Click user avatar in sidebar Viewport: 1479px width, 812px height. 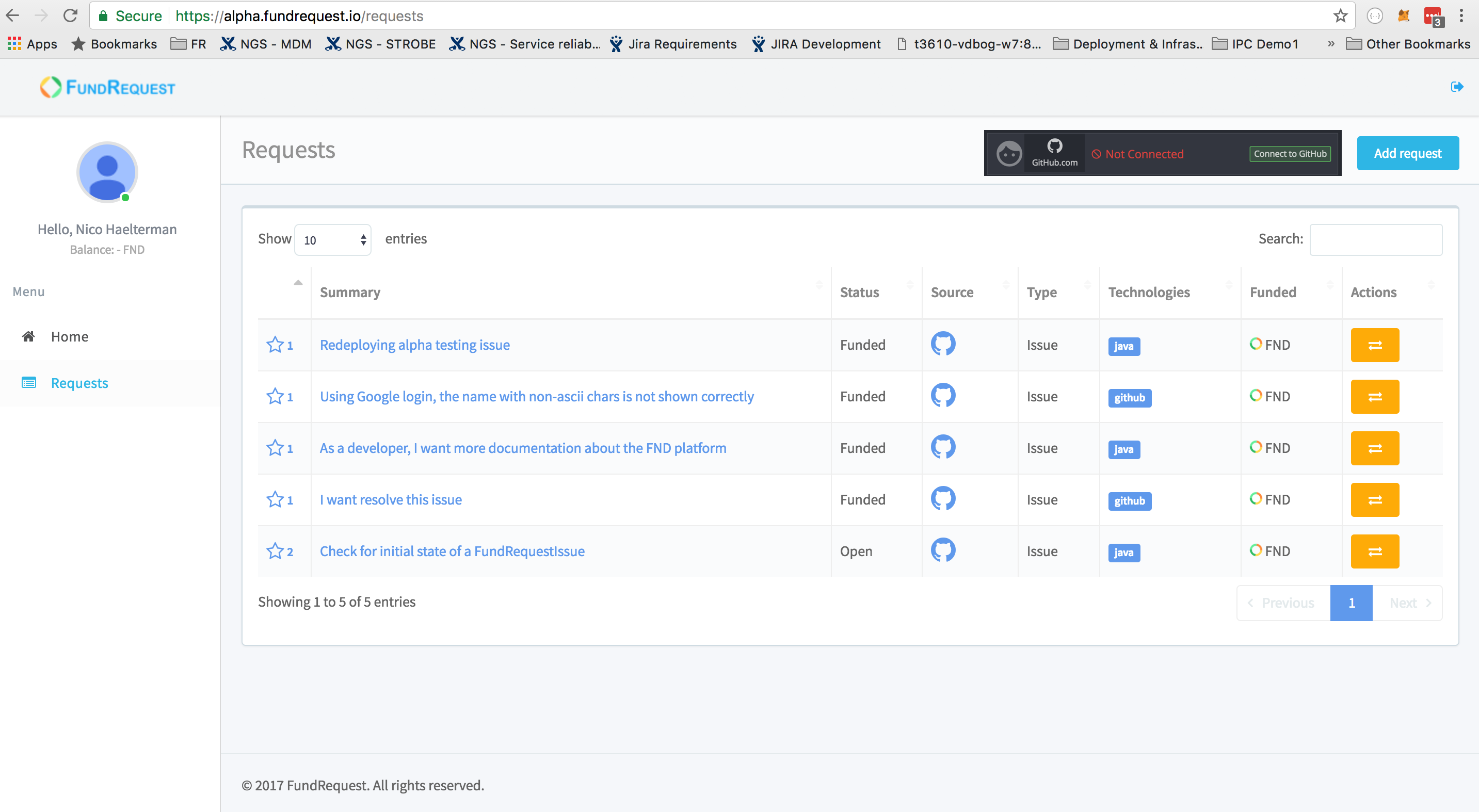(107, 172)
